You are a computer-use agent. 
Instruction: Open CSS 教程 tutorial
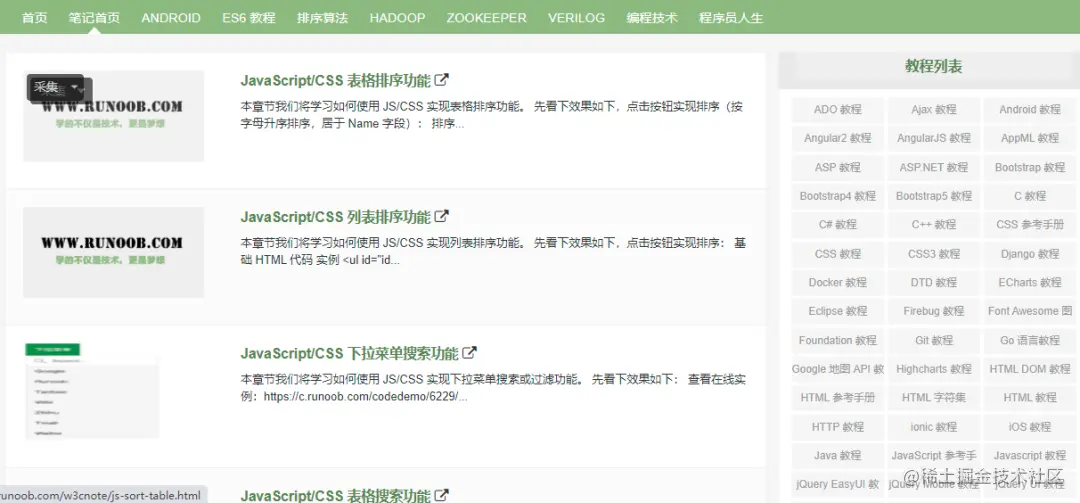click(838, 254)
